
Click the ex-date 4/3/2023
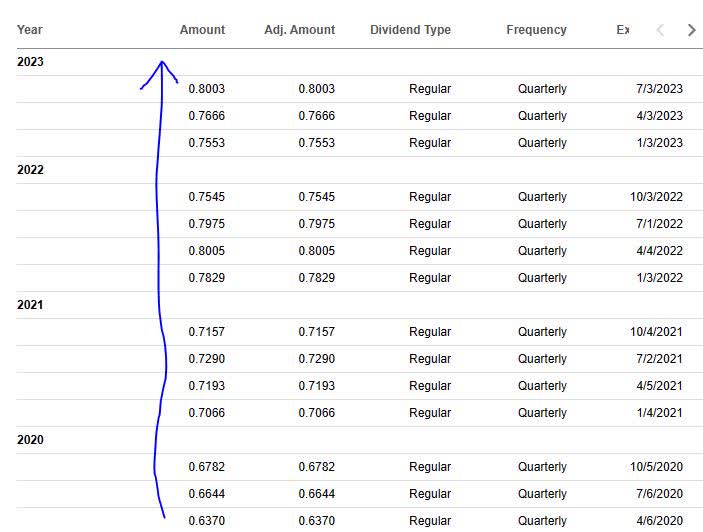pos(660,116)
